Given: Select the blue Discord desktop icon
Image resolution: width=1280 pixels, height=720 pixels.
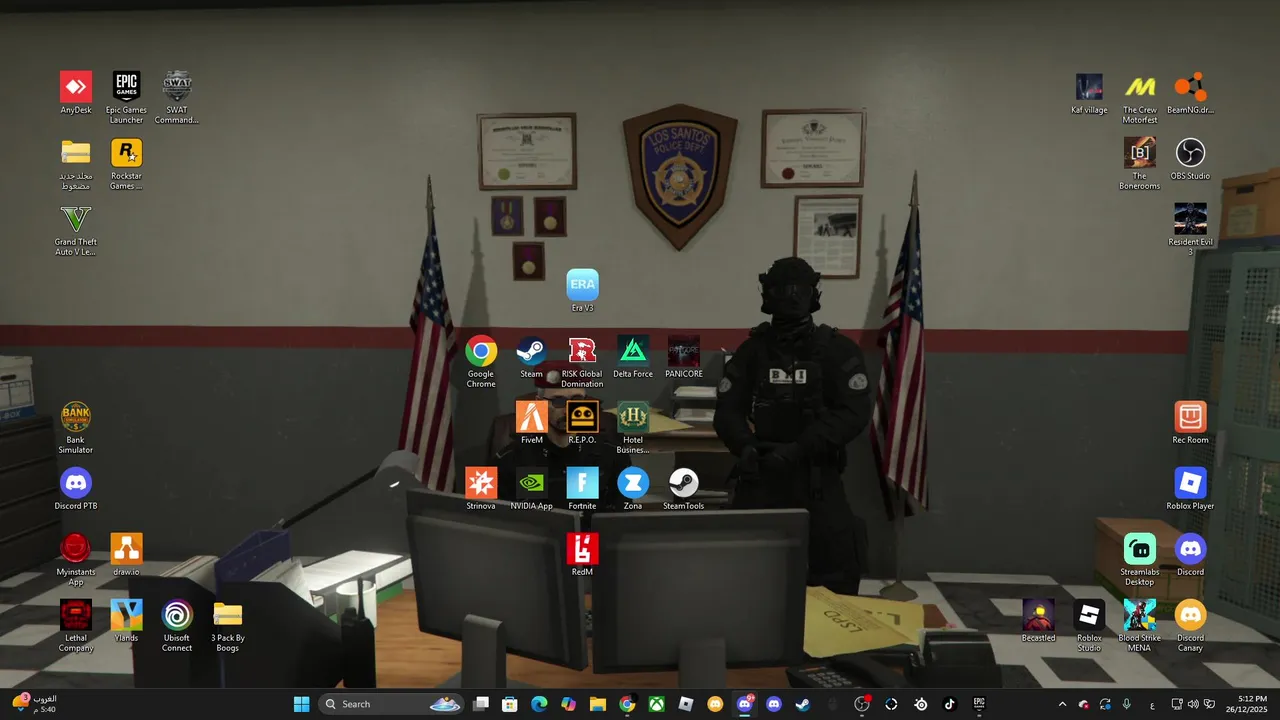Looking at the screenshot, I should (1190, 555).
